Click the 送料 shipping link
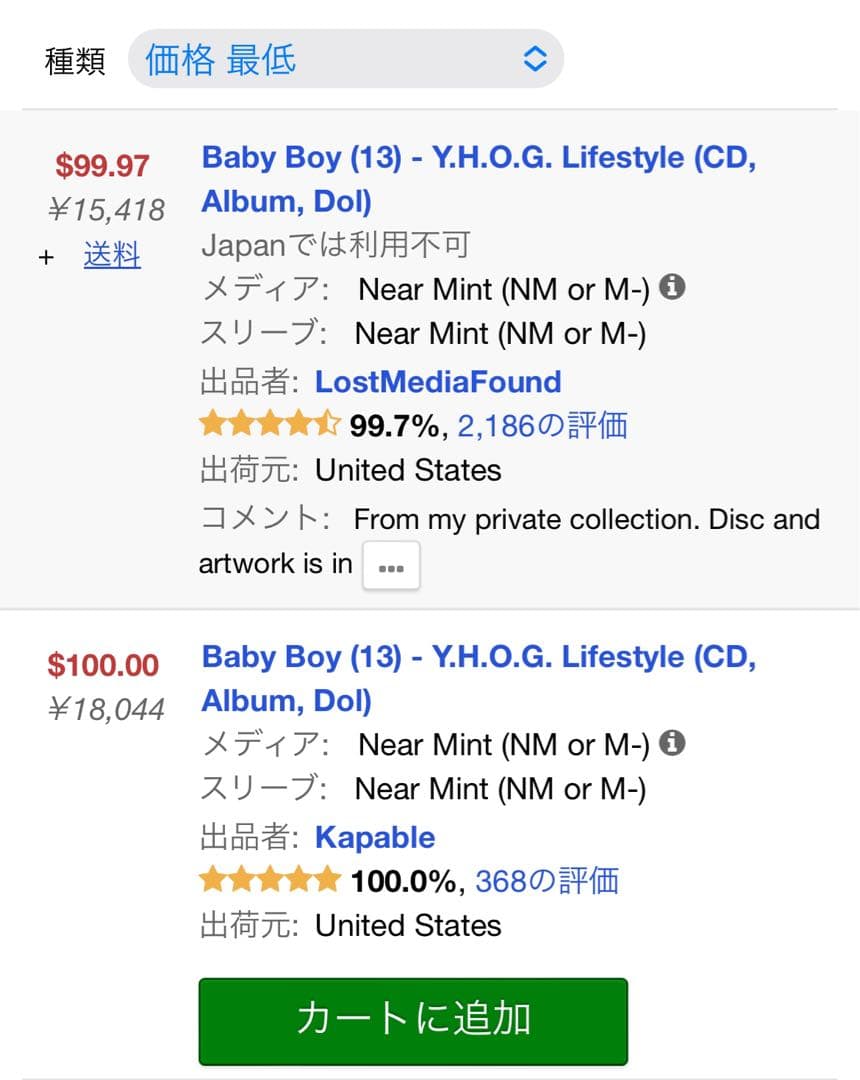The image size is (860, 1080). coord(112,256)
